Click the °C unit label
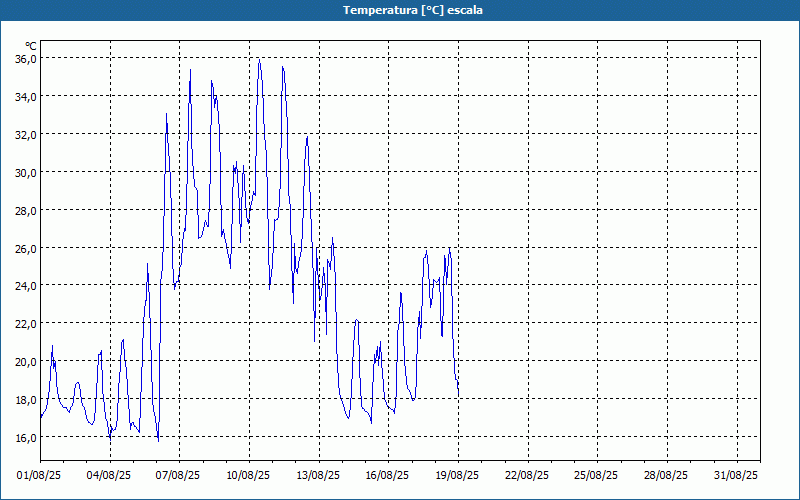The height and width of the screenshot is (500, 800). coord(31,46)
